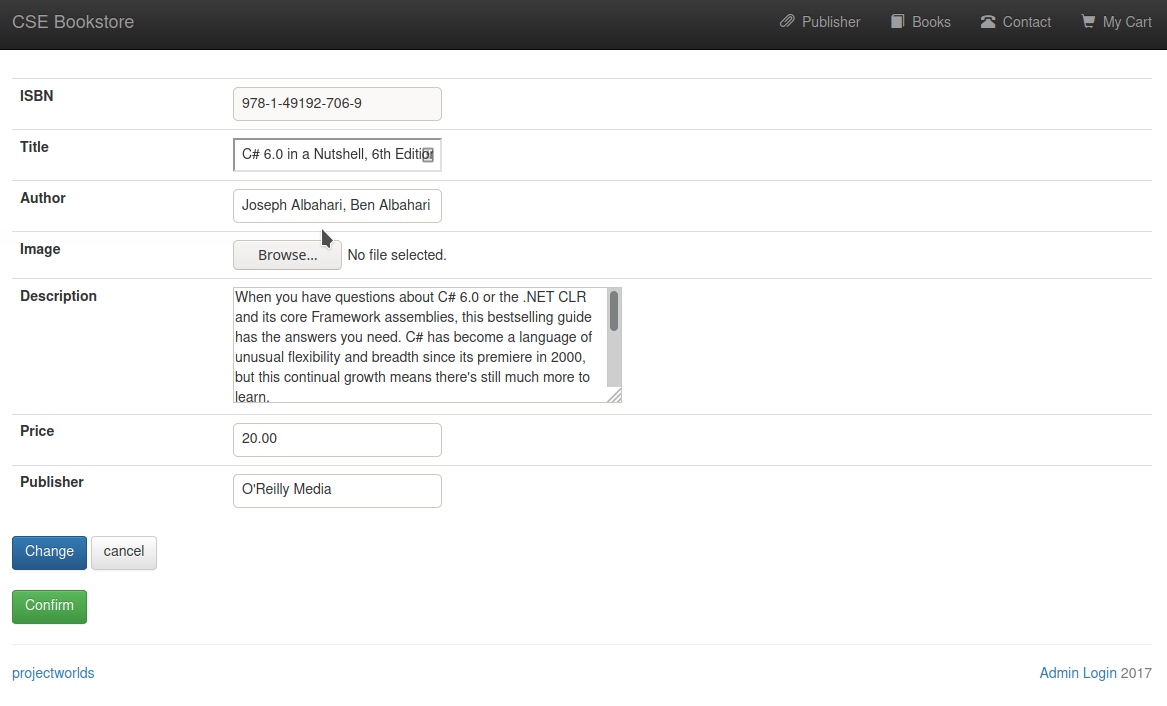Click the paperclip icon beside Publisher
Viewport: 1167px width, 706px height.
coord(787,22)
